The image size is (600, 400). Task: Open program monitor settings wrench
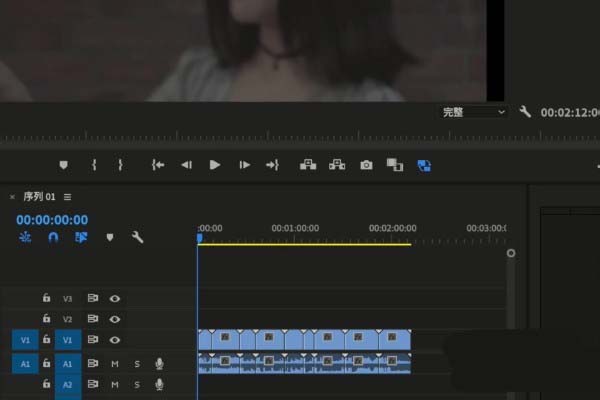[525, 113]
